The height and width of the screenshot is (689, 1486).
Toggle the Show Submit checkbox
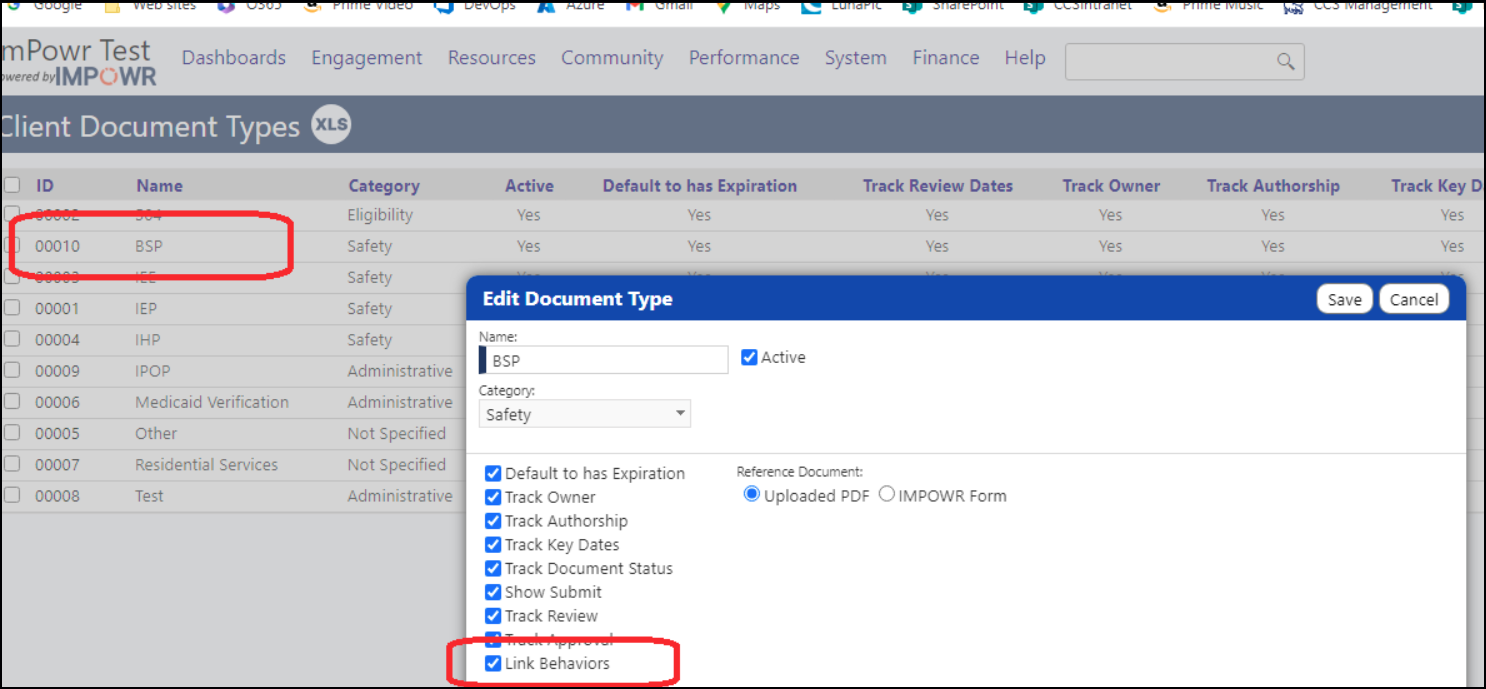coord(493,592)
